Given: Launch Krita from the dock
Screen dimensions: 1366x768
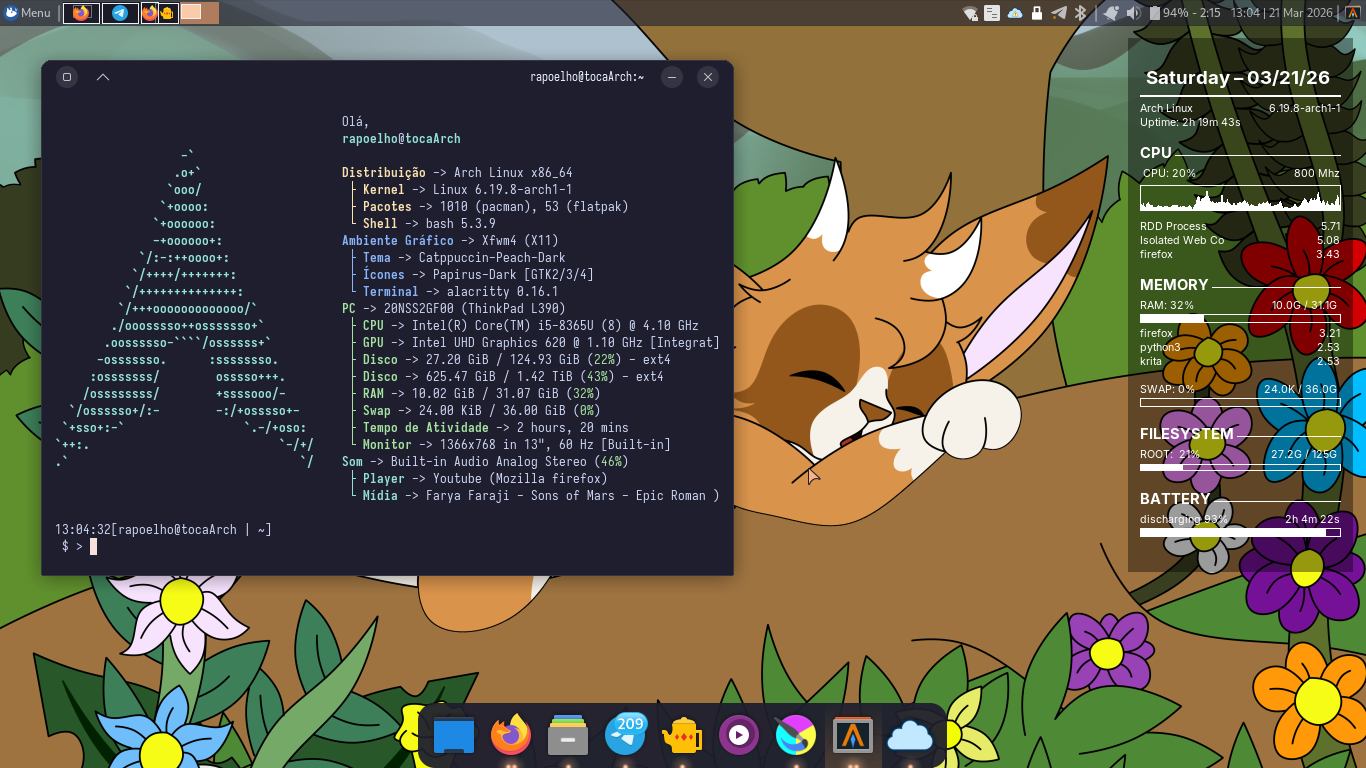Looking at the screenshot, I should pyautogui.click(x=796, y=737).
